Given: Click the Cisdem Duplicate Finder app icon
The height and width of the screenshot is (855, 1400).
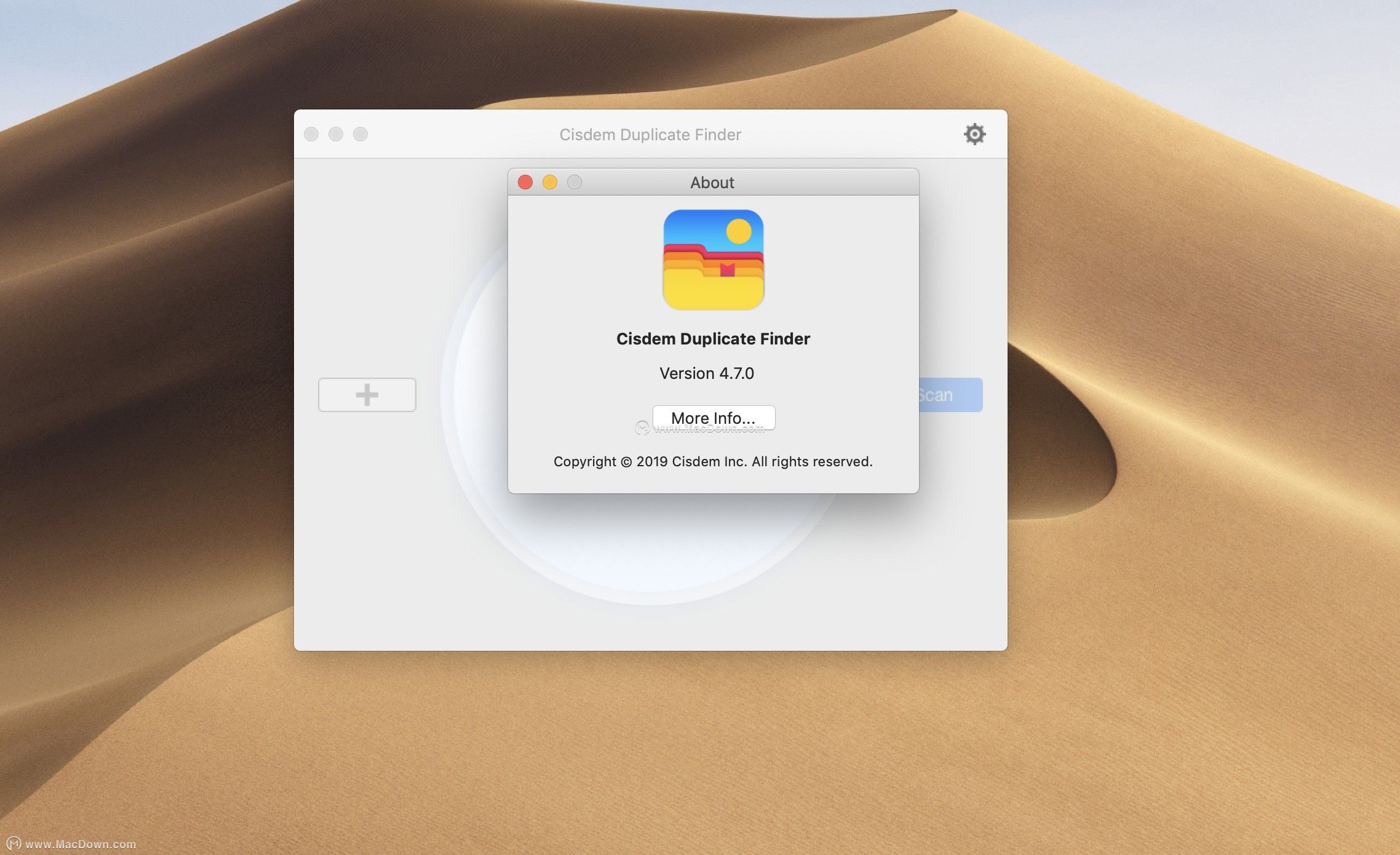Looking at the screenshot, I should point(714,260).
